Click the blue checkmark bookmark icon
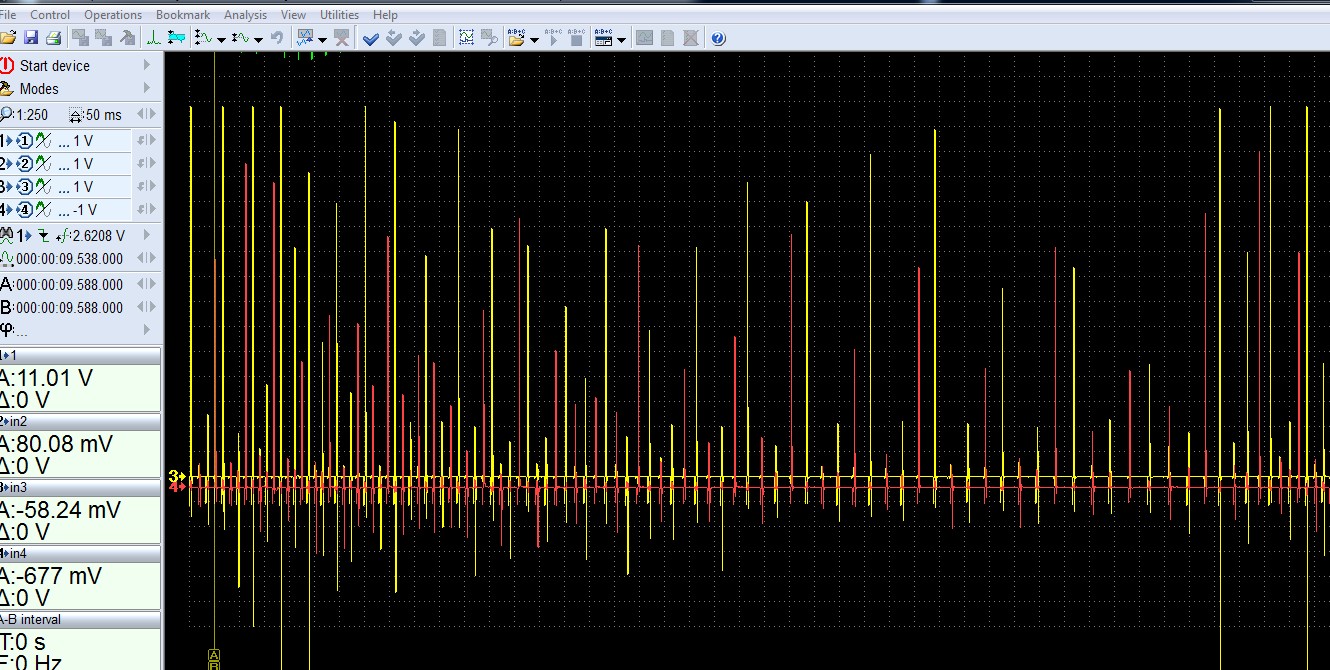Image resolution: width=1330 pixels, height=670 pixels. coord(371,38)
